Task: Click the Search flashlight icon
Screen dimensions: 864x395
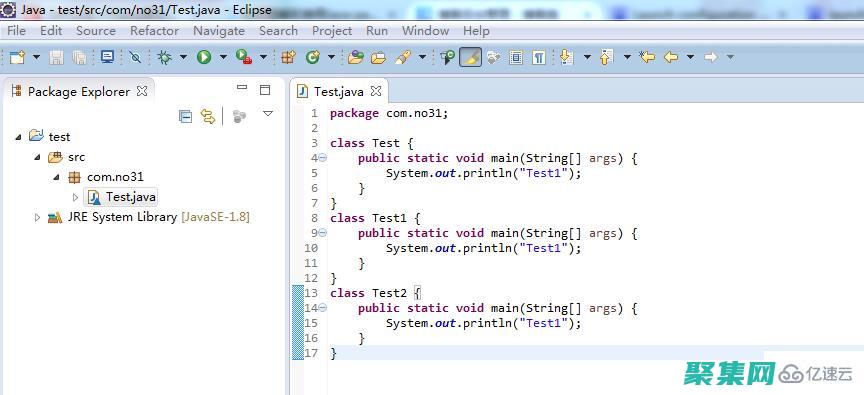Action: [403, 57]
